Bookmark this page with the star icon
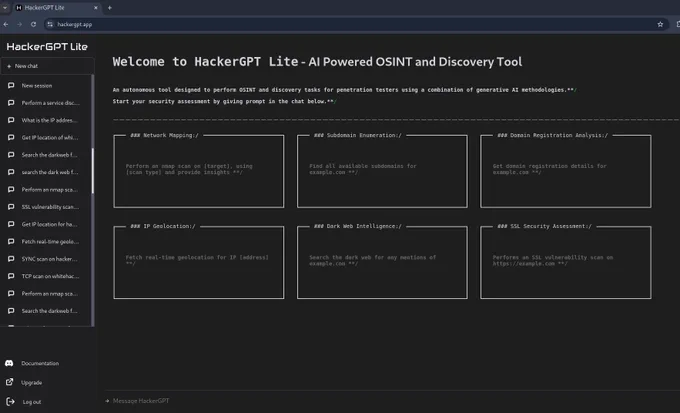 coord(660,24)
